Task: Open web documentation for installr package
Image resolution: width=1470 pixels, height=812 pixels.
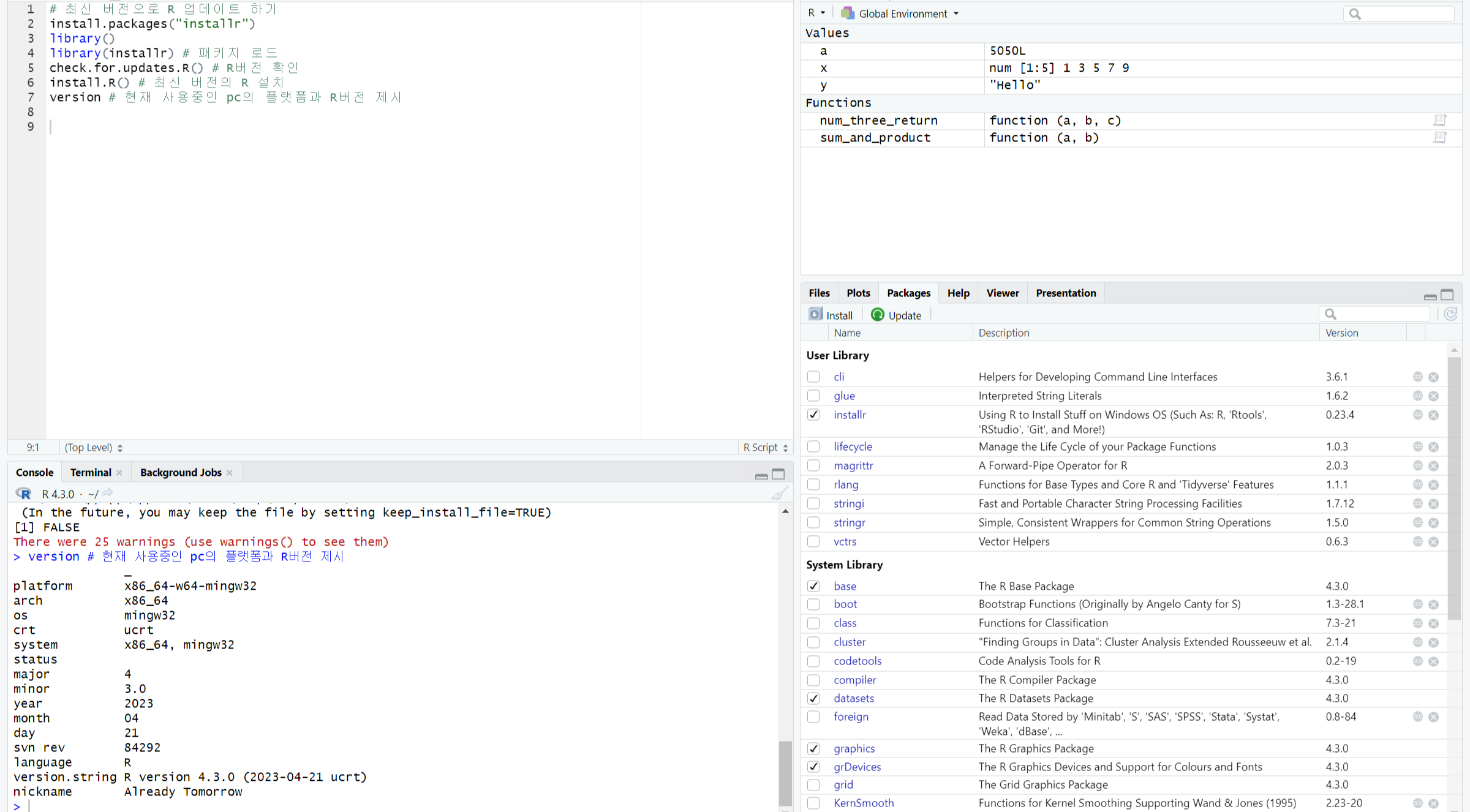Action: tap(1418, 415)
